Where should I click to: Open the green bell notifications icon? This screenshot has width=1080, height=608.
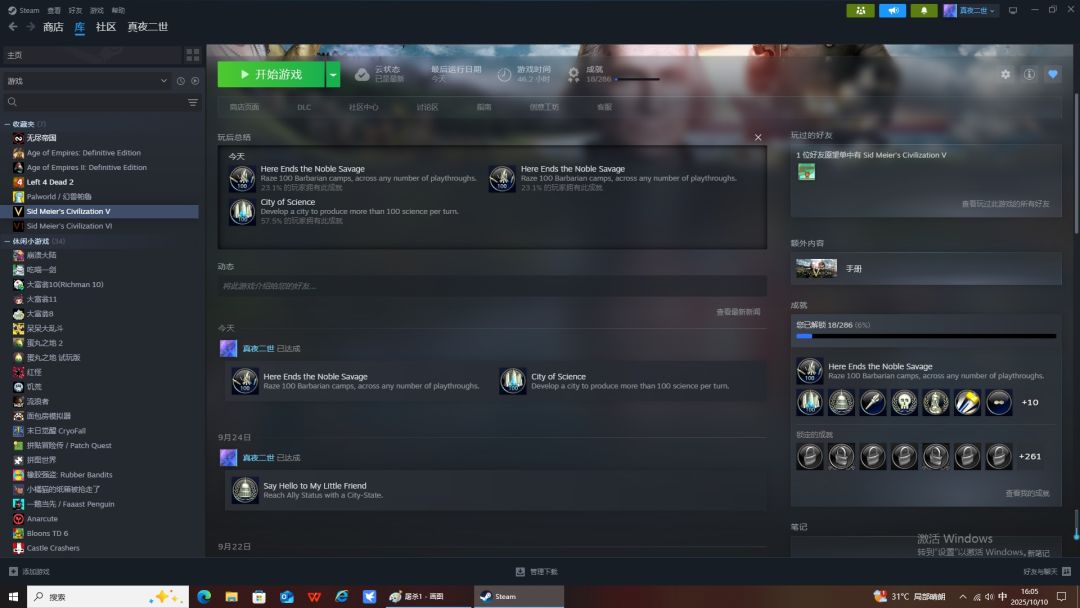pos(924,10)
